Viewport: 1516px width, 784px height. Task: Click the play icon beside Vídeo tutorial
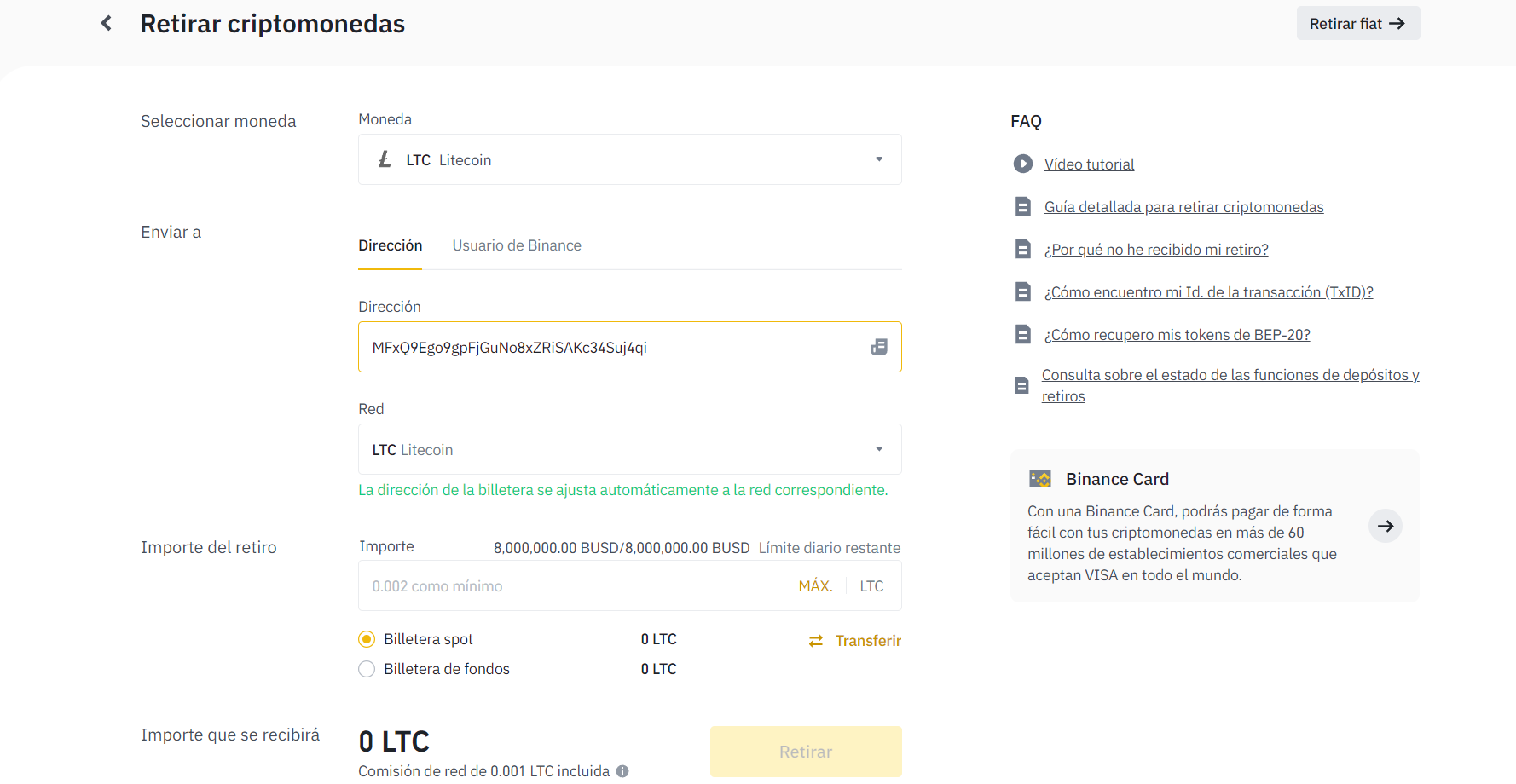1023,164
